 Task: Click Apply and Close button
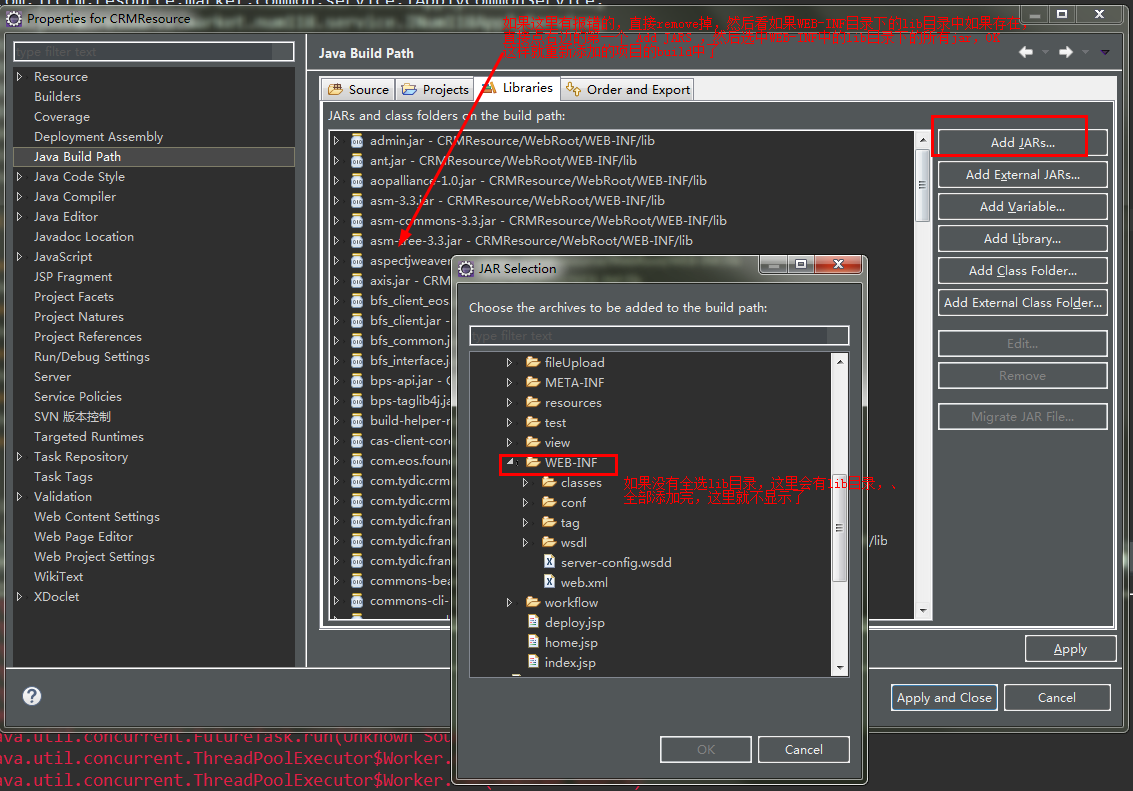[x=944, y=698]
